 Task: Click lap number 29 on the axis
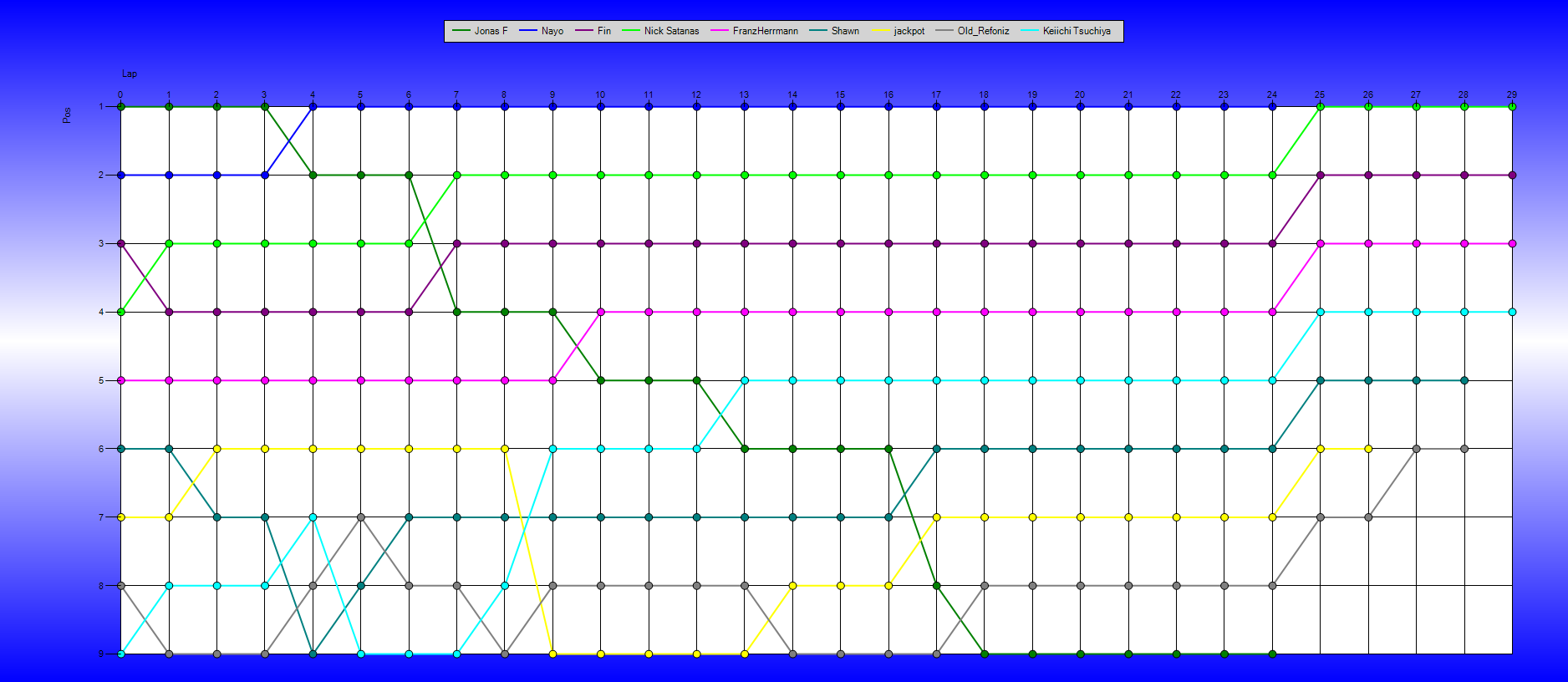(1512, 94)
